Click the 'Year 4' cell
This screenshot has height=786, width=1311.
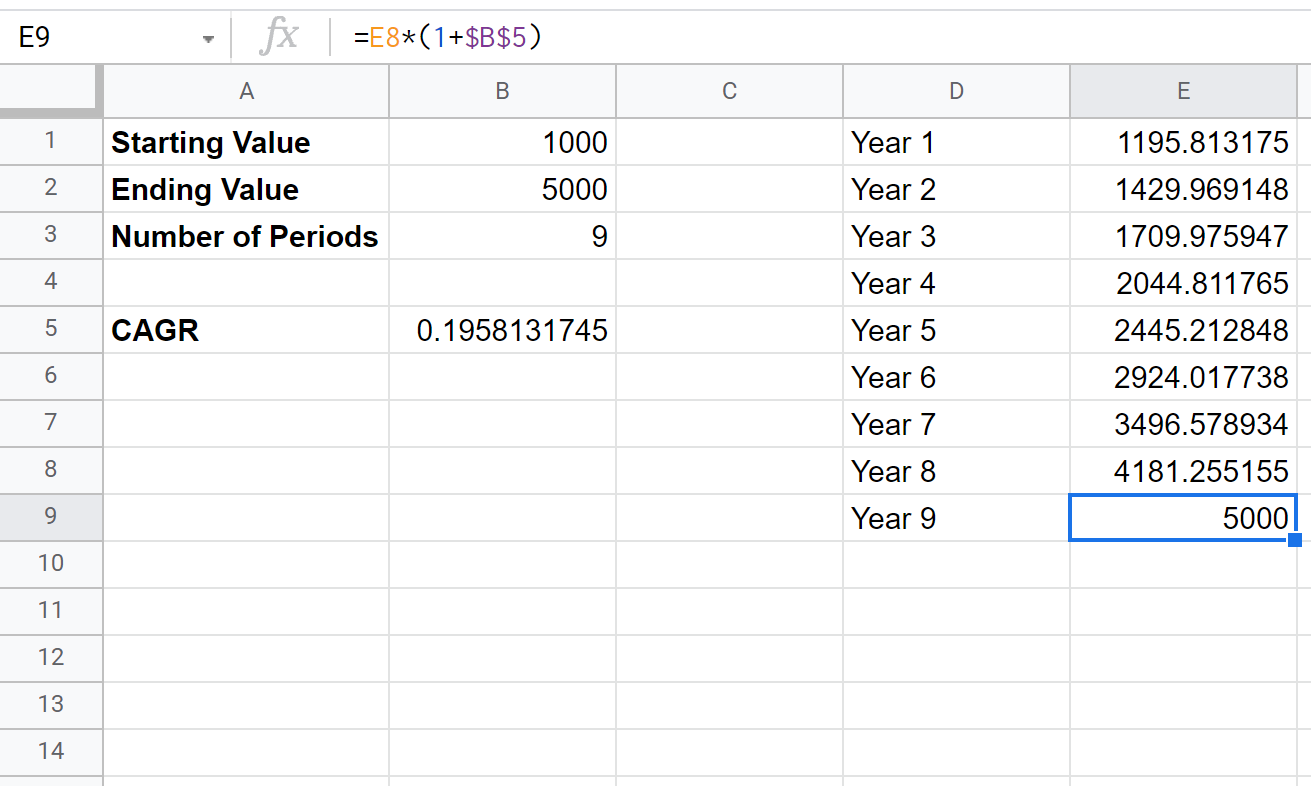[956, 283]
